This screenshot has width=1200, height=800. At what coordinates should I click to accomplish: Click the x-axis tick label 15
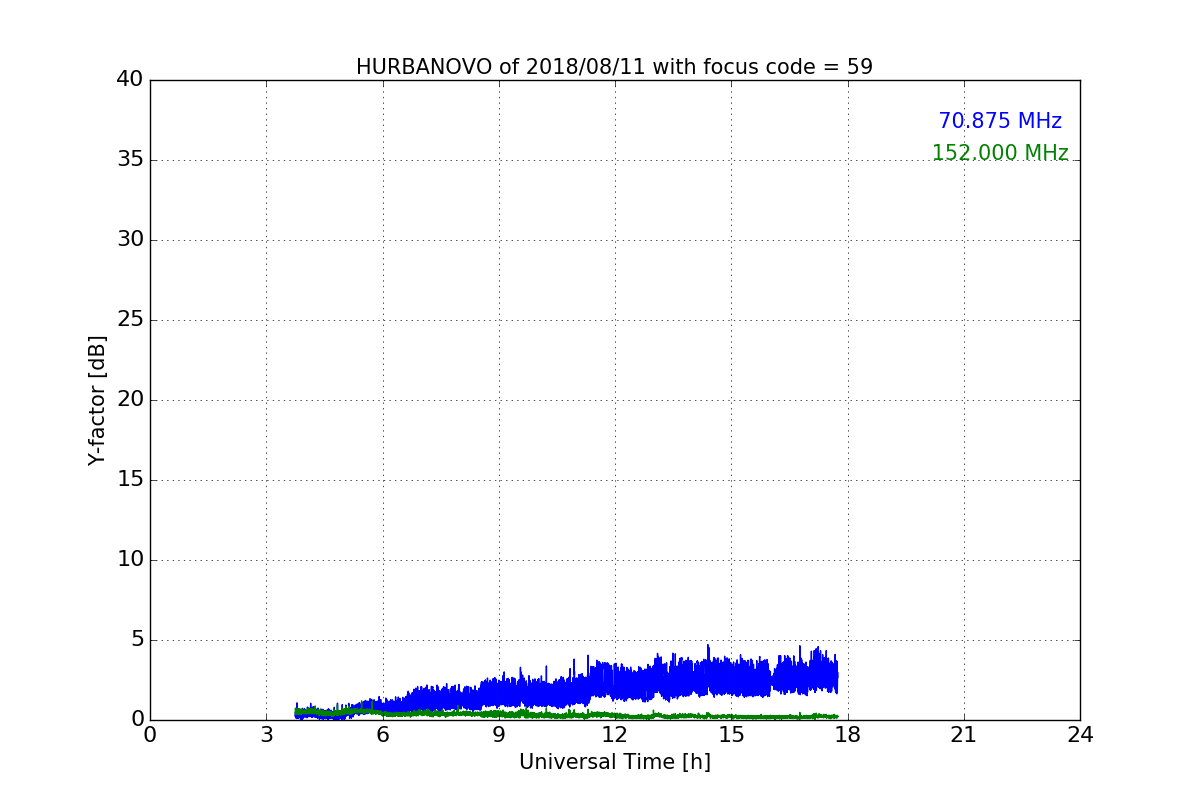731,735
